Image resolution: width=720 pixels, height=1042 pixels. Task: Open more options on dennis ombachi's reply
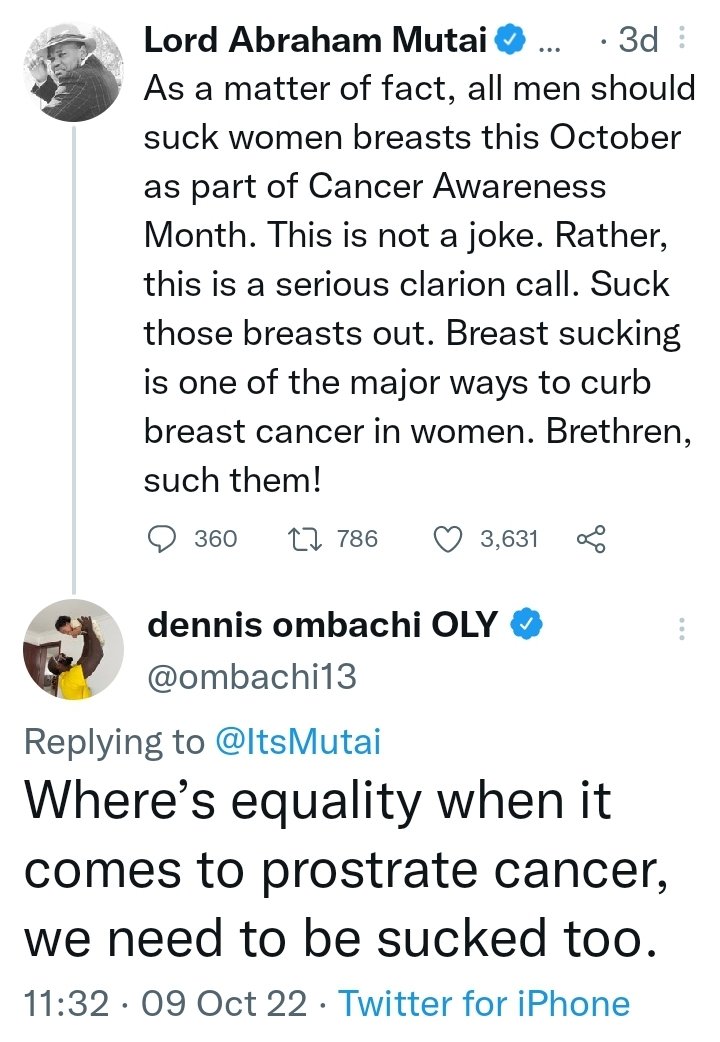click(x=682, y=628)
